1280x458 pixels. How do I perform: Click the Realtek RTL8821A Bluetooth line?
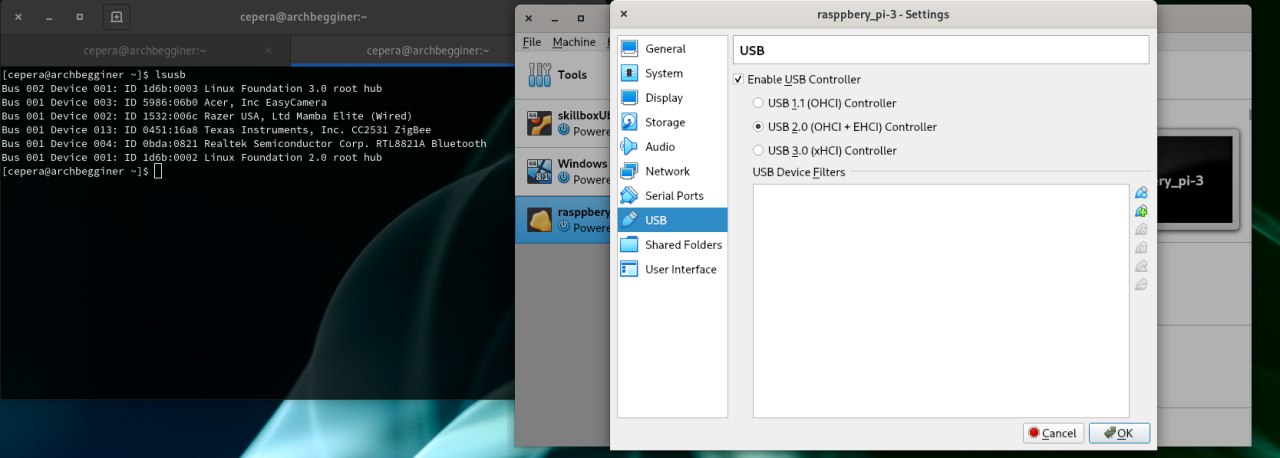click(244, 144)
